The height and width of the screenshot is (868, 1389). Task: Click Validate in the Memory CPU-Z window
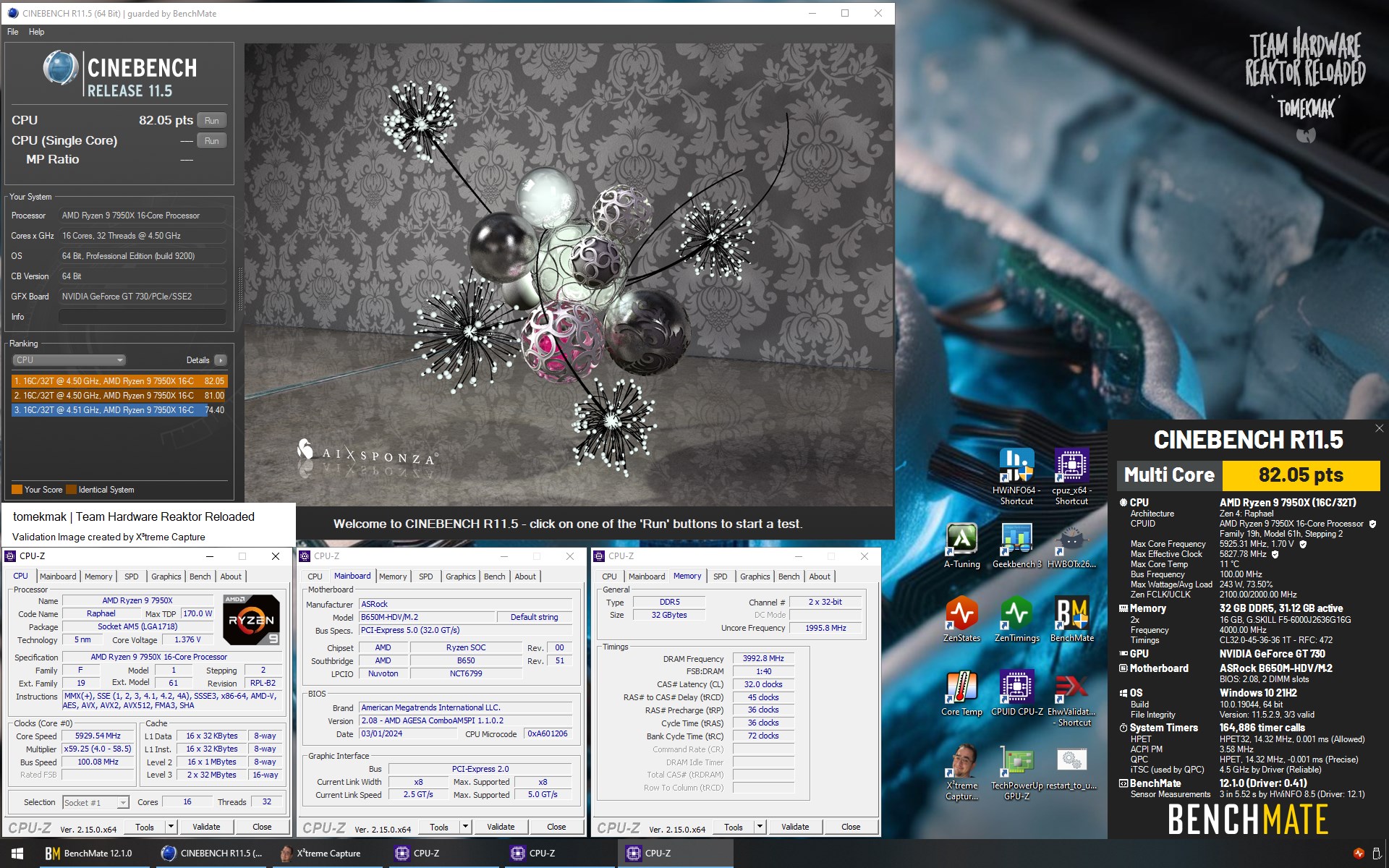coord(795,827)
